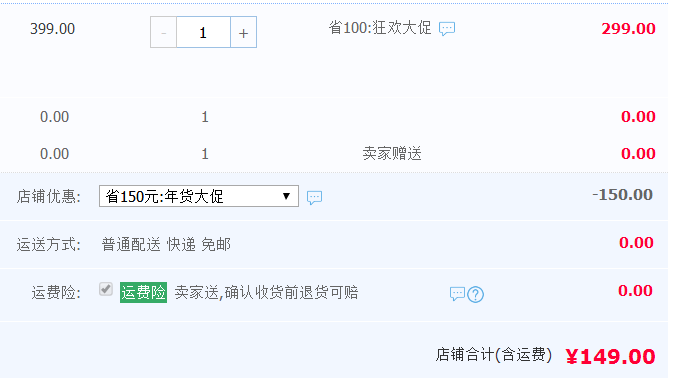Toggle the 运费险 checkbox
This screenshot has height=378, width=673.
click(106, 289)
